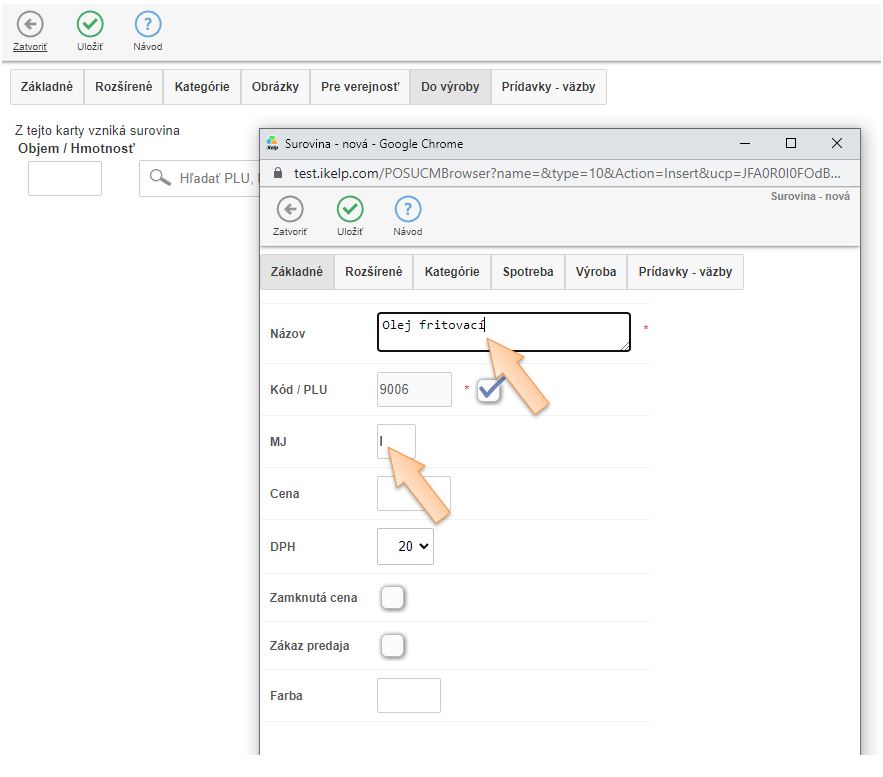Click the Zatvoriť back arrow in main window

30,25
